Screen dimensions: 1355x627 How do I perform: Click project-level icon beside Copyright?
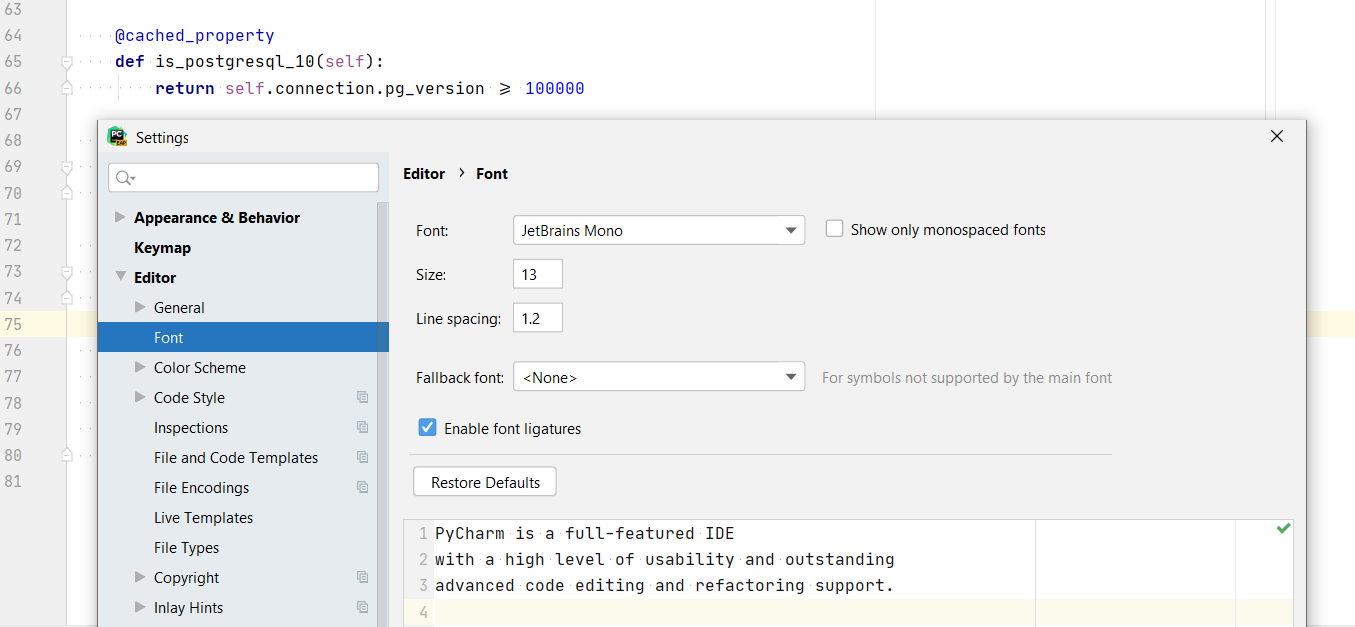coord(362,577)
